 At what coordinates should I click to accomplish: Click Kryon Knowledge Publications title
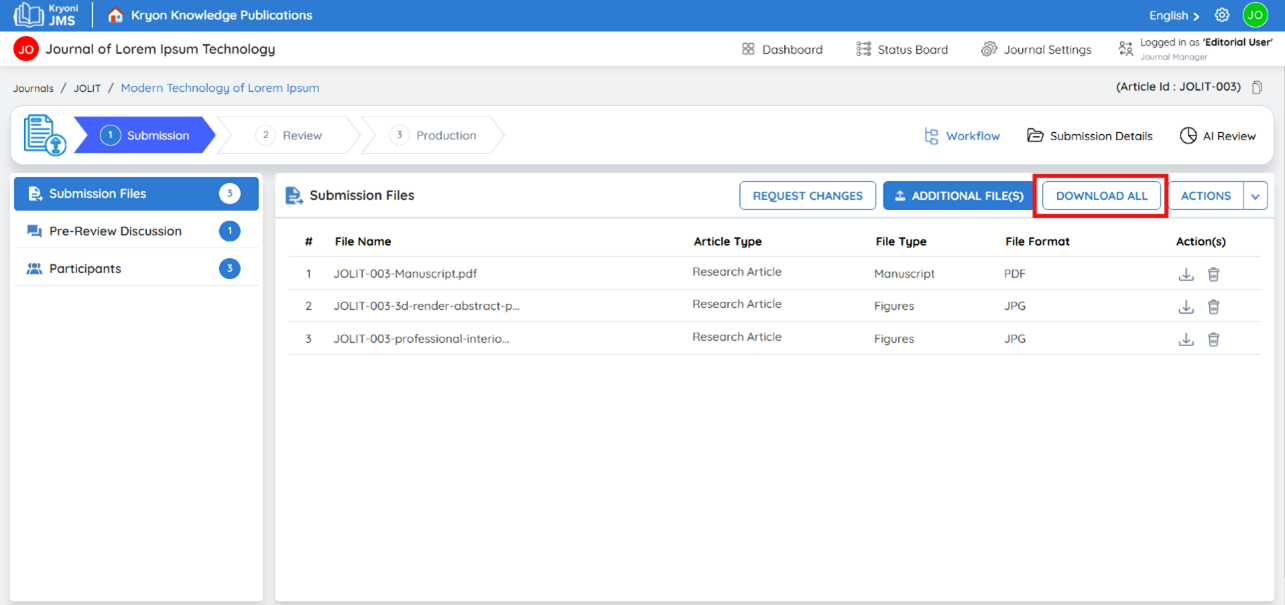coord(222,15)
